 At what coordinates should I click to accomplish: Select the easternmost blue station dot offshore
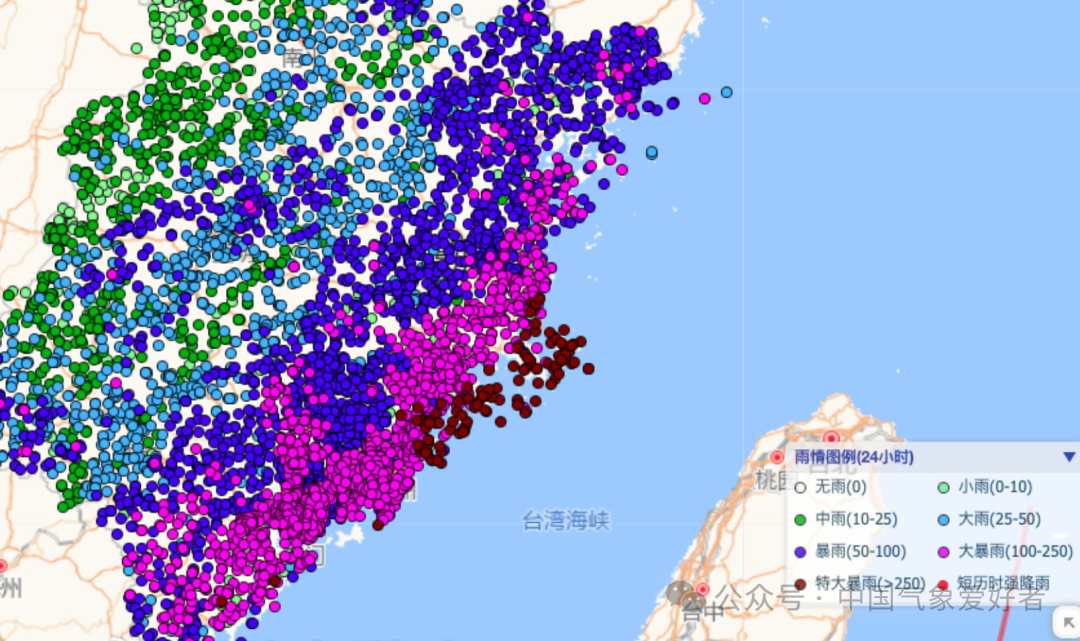727,92
